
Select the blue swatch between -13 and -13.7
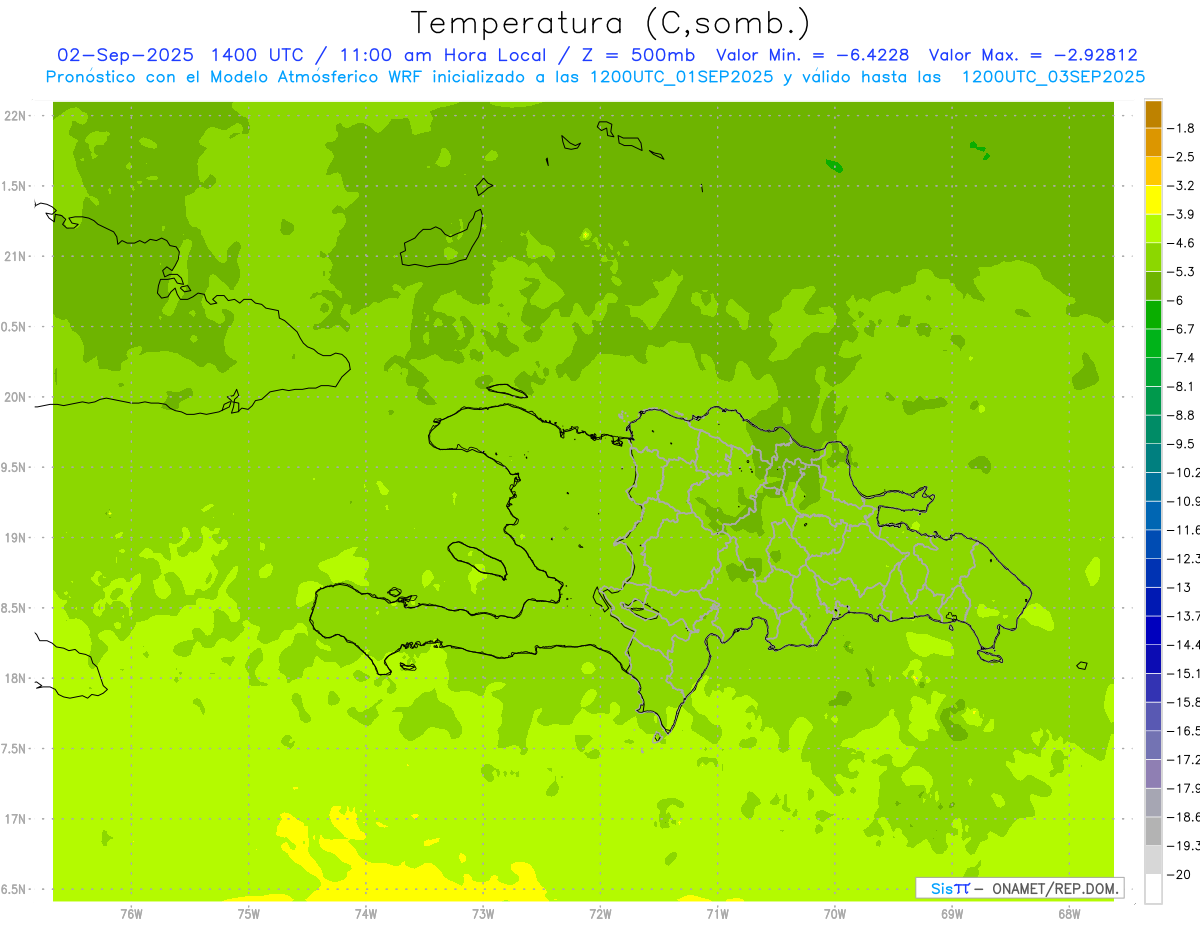pyautogui.click(x=1153, y=602)
